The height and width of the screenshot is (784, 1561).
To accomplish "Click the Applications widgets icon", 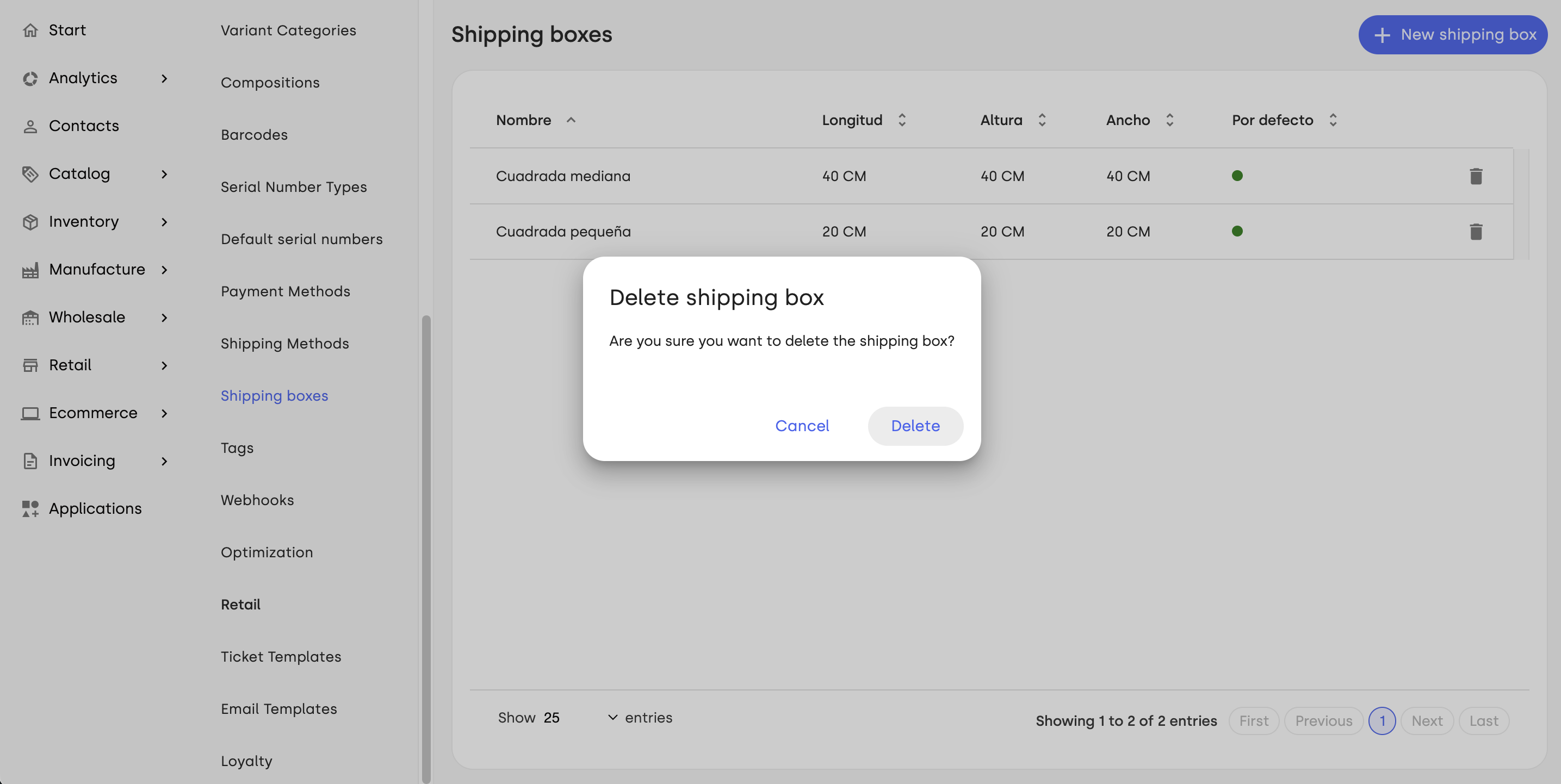I will click(x=30, y=509).
